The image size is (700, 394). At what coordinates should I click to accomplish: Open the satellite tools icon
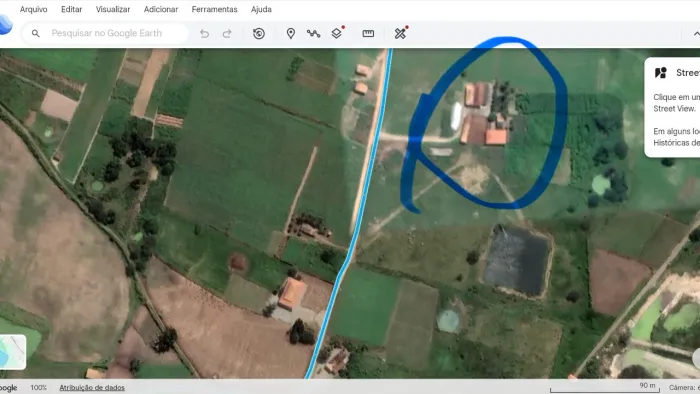pyautogui.click(x=400, y=33)
